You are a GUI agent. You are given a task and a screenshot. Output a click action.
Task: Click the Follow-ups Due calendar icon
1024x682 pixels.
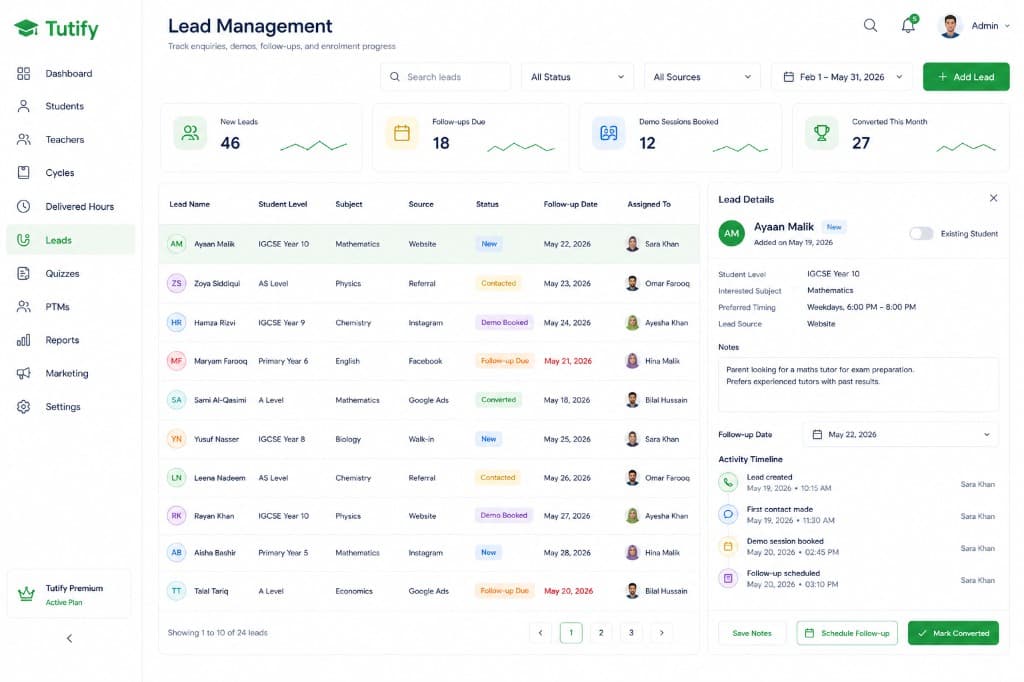(402, 133)
